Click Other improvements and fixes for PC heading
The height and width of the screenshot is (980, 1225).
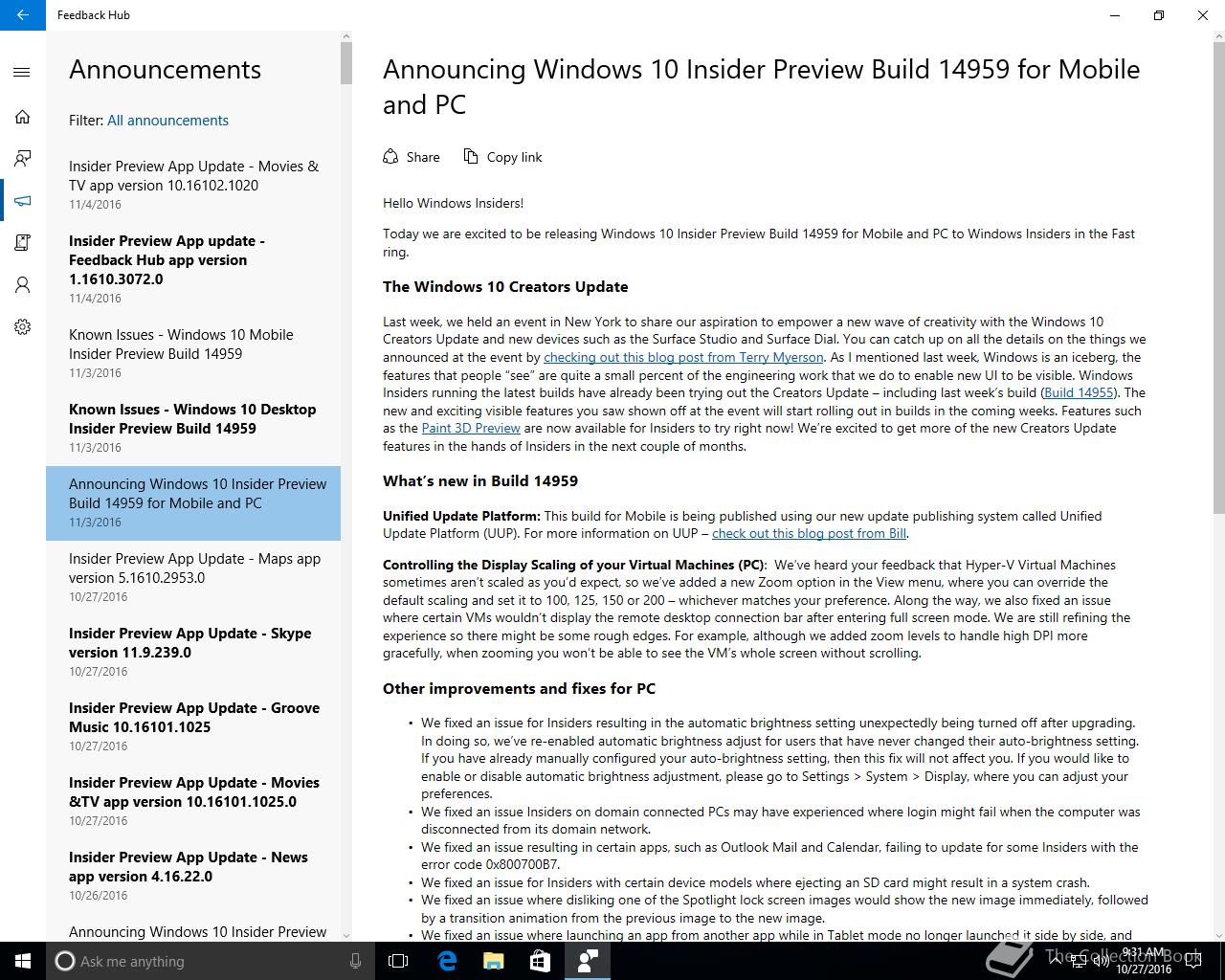point(519,689)
